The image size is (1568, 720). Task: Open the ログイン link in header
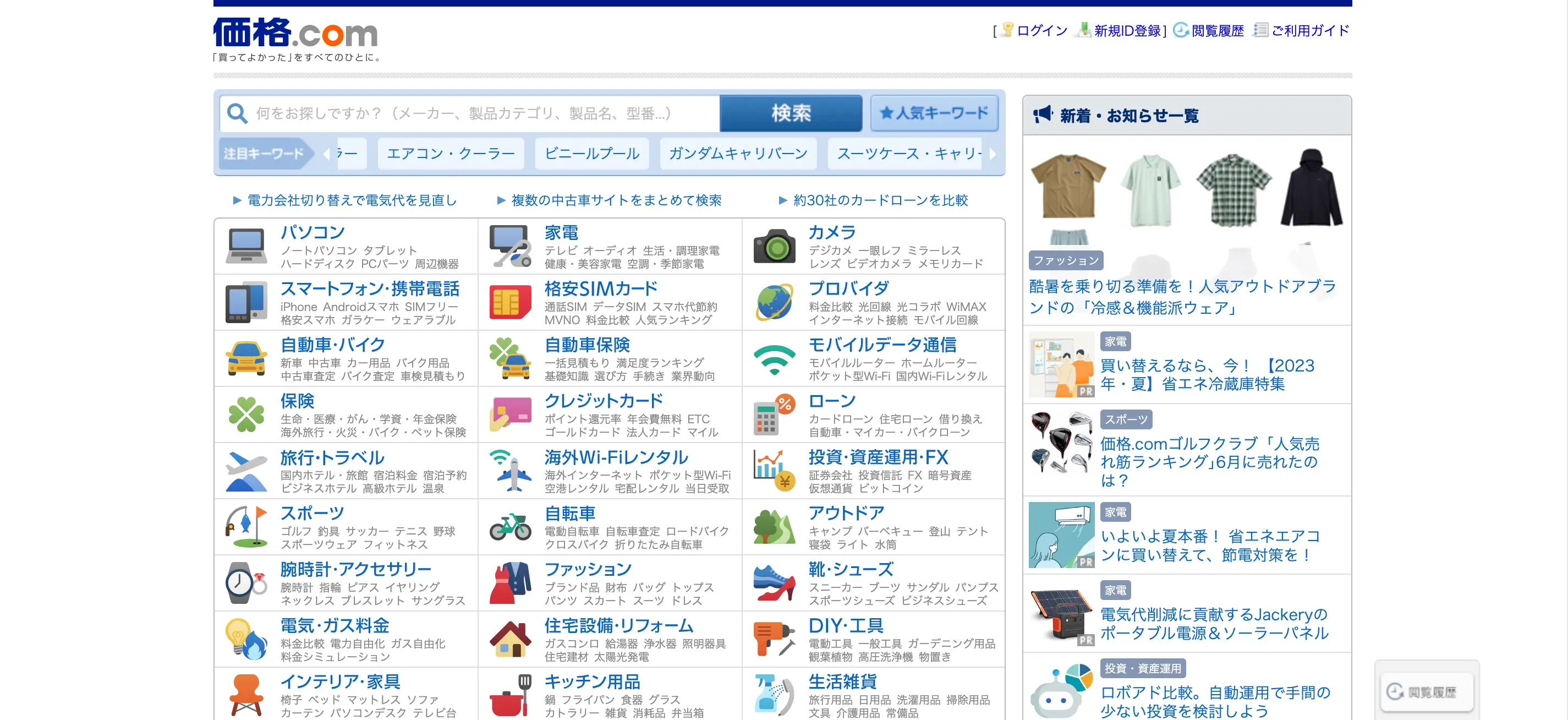tap(1041, 30)
